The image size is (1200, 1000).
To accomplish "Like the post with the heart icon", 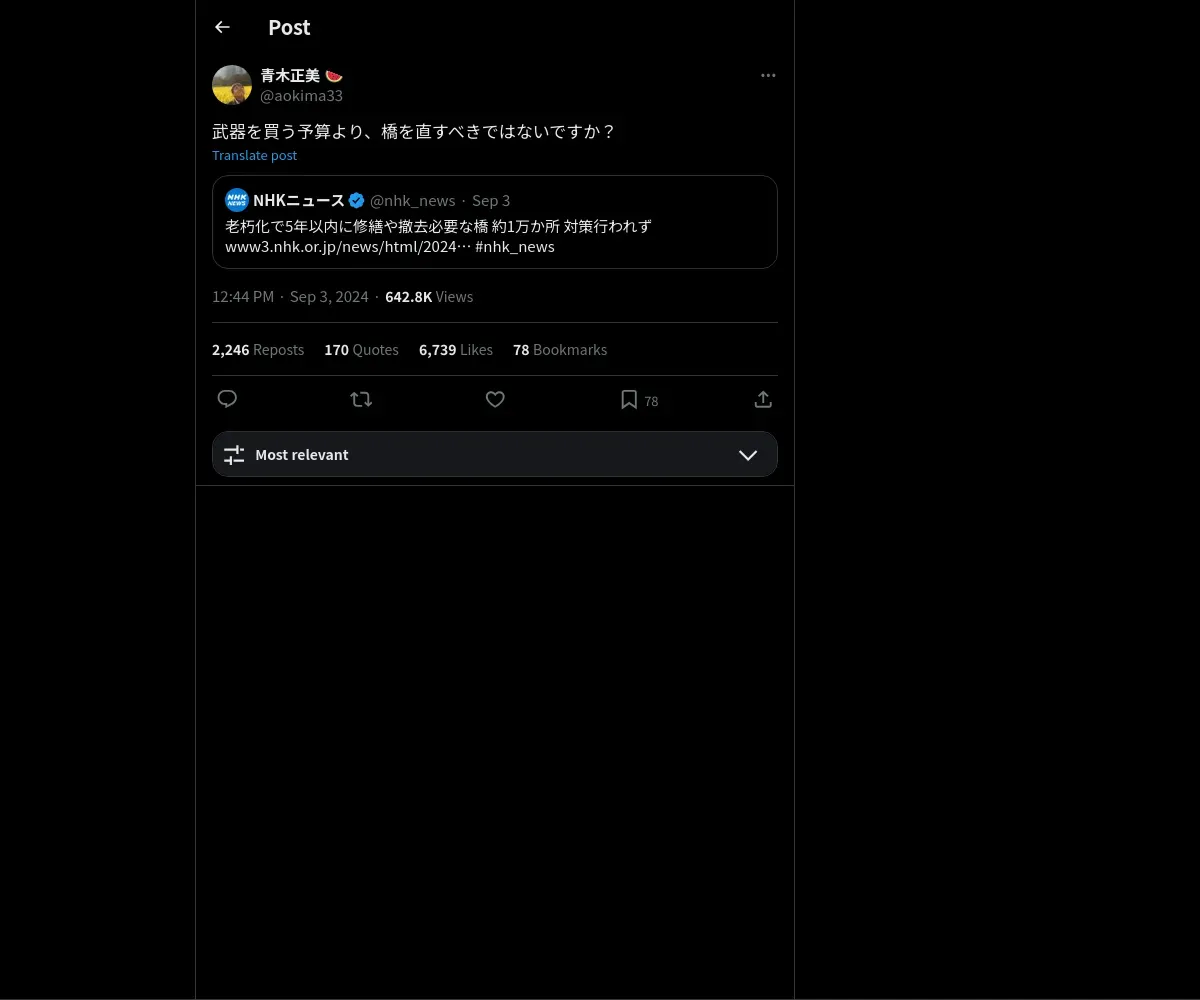I will [495, 399].
